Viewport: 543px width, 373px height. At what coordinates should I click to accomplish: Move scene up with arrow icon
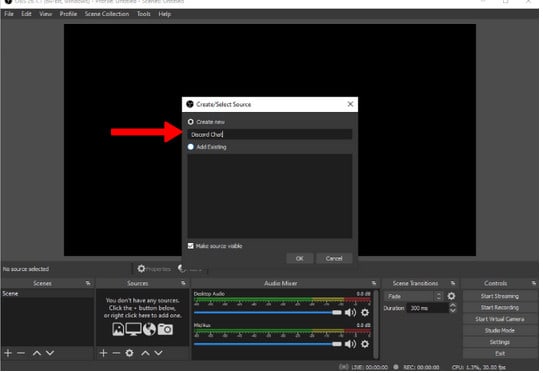[x=37, y=354]
